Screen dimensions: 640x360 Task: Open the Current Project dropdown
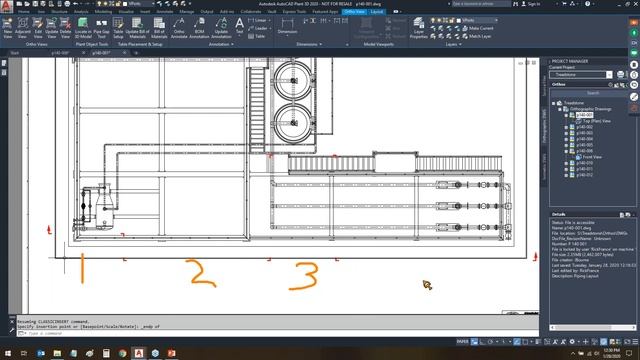tap(609, 75)
